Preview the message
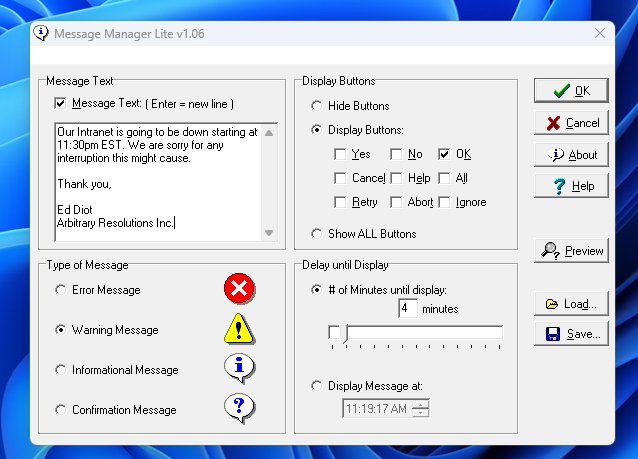Screen dimensions: 638x459 point(571,251)
